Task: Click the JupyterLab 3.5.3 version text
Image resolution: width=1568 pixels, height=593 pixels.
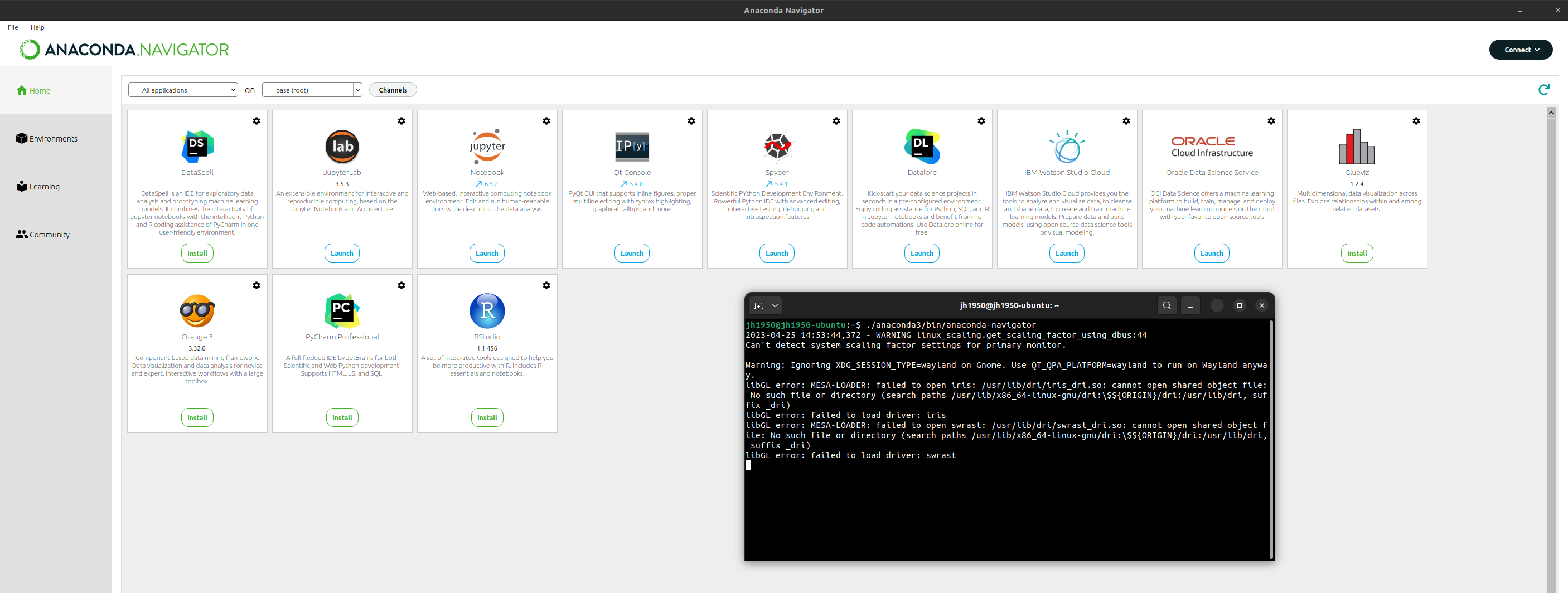Action: point(342,184)
